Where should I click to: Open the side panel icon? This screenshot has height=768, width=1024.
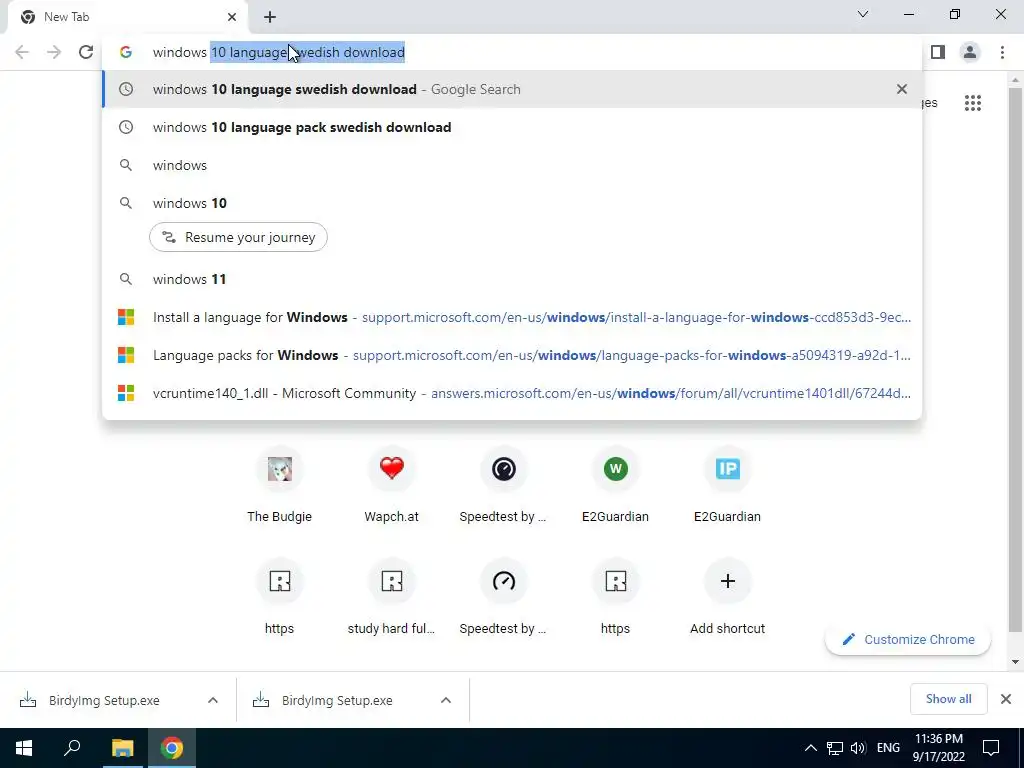click(x=938, y=52)
